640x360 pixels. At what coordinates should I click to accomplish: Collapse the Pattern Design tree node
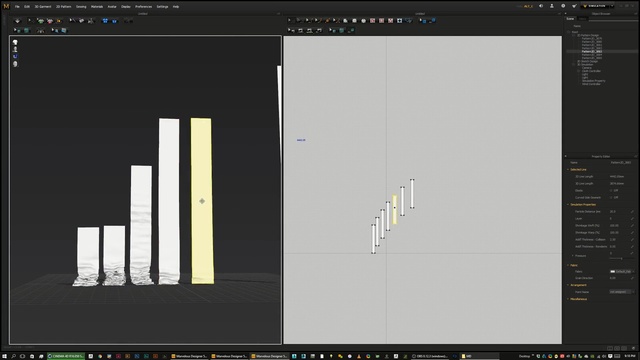click(x=574, y=35)
